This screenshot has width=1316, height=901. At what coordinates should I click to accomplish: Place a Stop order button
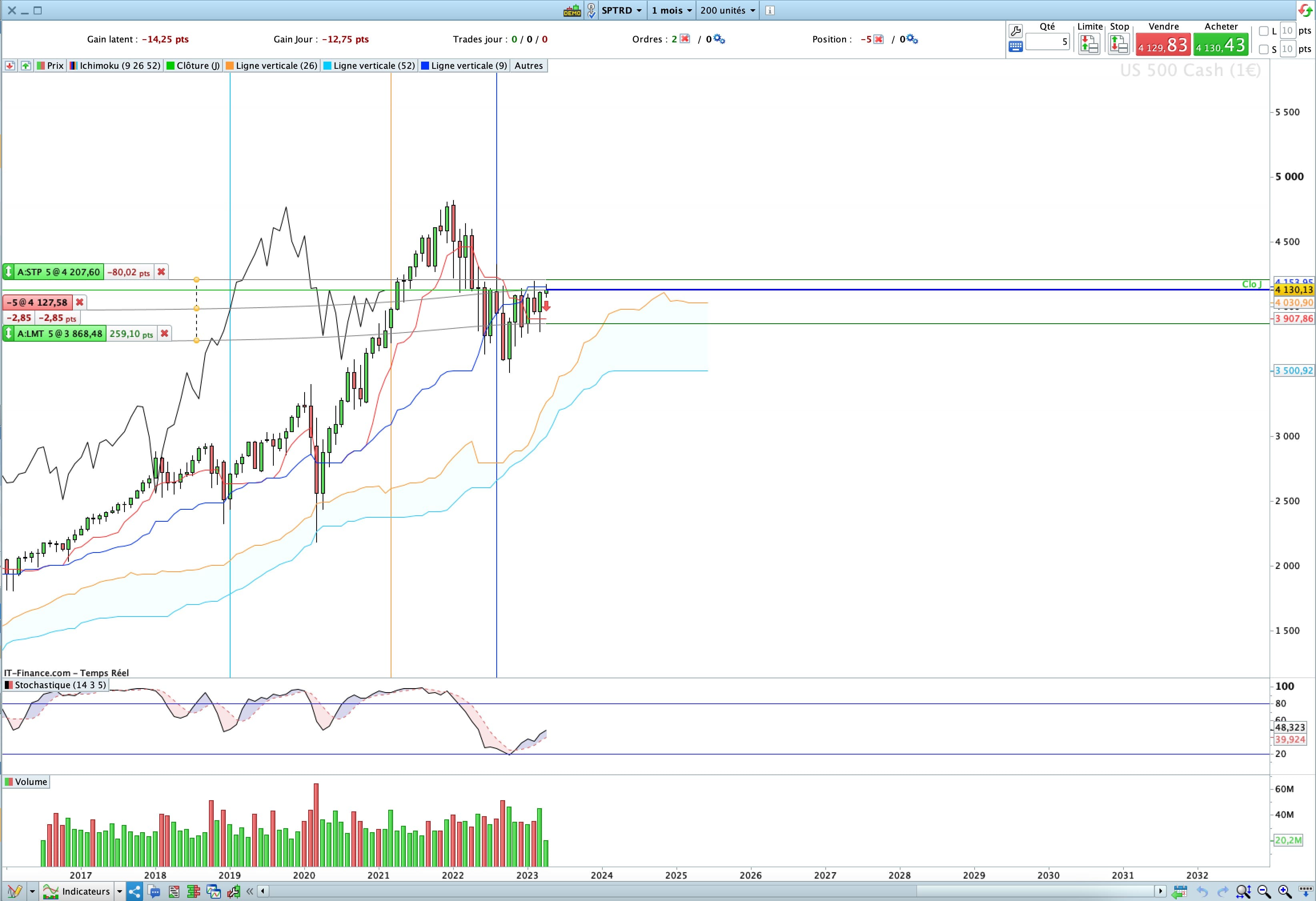point(1118,44)
